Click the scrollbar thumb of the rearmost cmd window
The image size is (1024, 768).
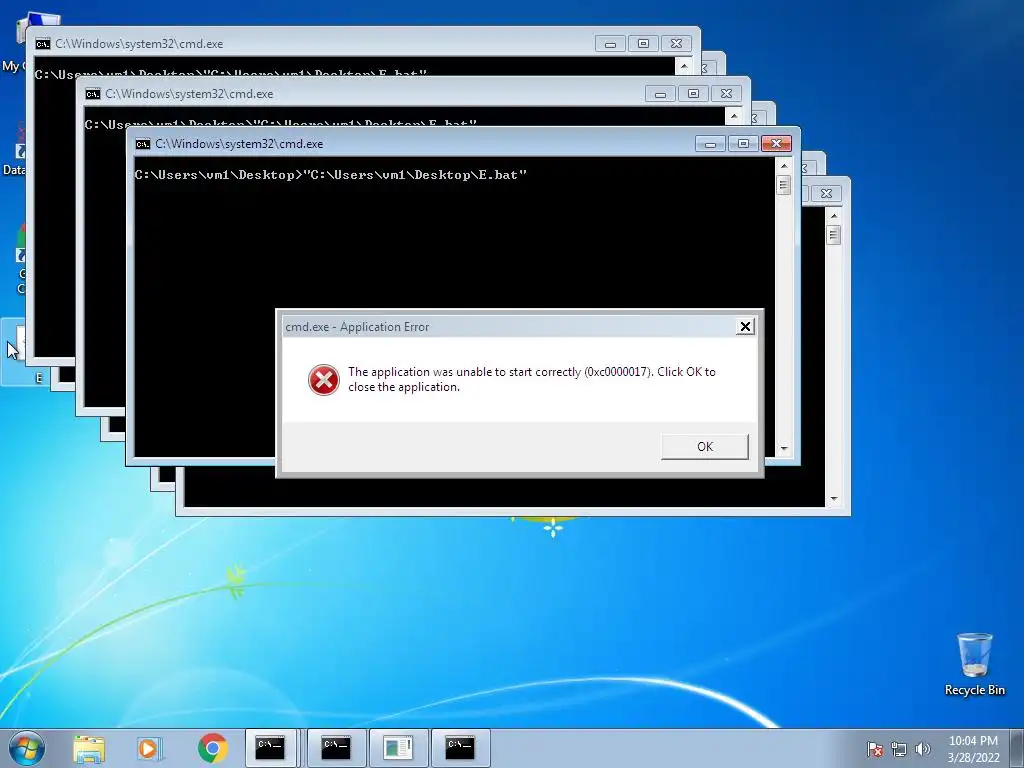tap(833, 235)
